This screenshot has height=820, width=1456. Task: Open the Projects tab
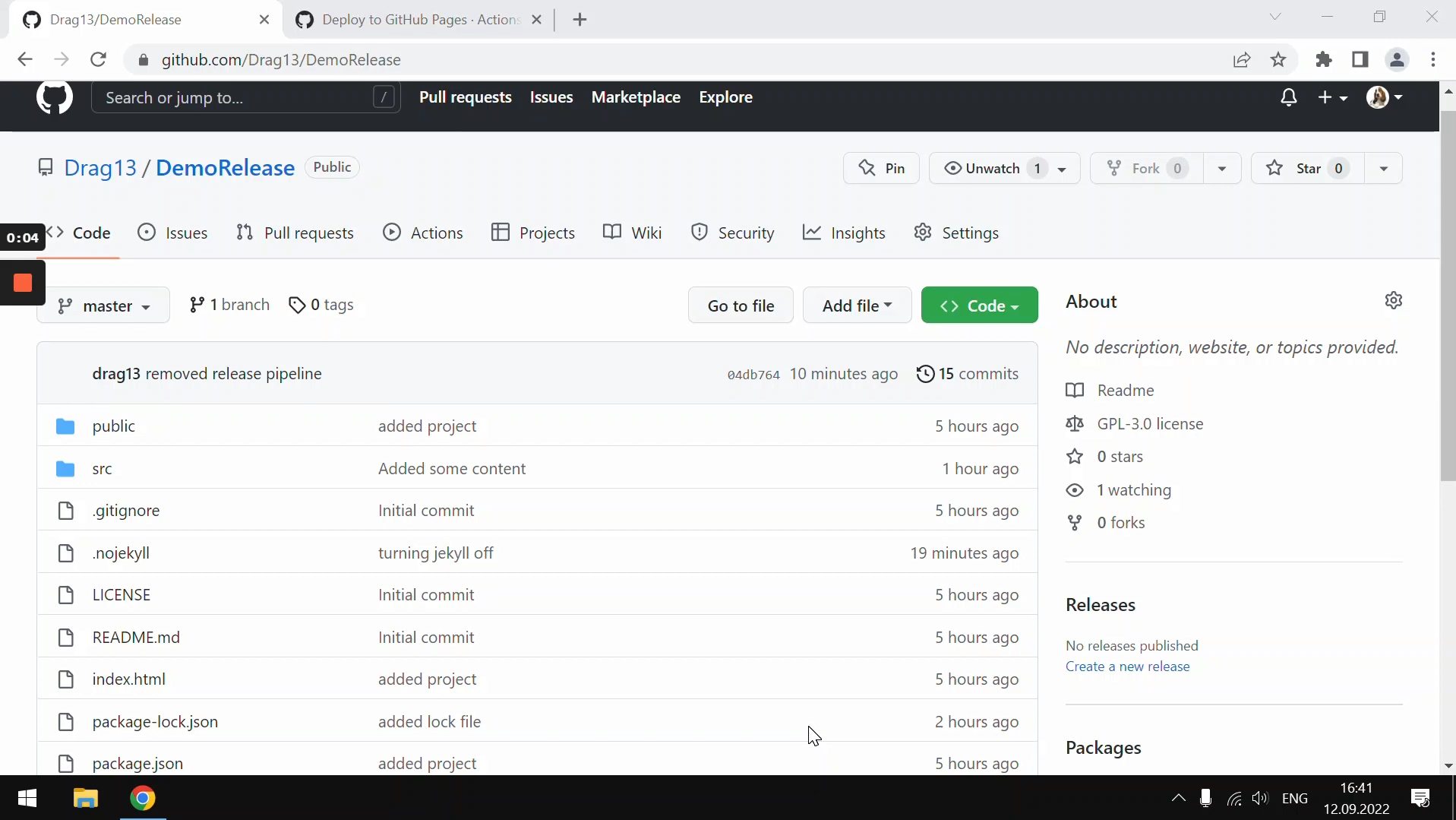click(x=533, y=233)
